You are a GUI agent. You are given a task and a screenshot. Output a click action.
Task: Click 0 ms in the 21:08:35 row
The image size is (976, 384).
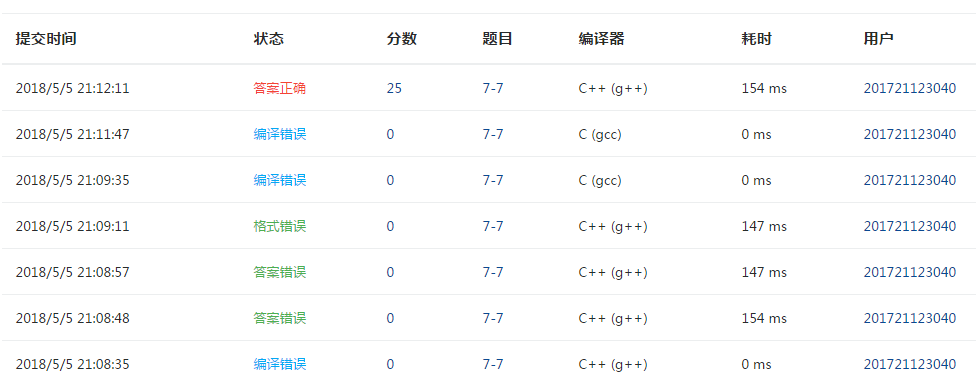(x=756, y=365)
